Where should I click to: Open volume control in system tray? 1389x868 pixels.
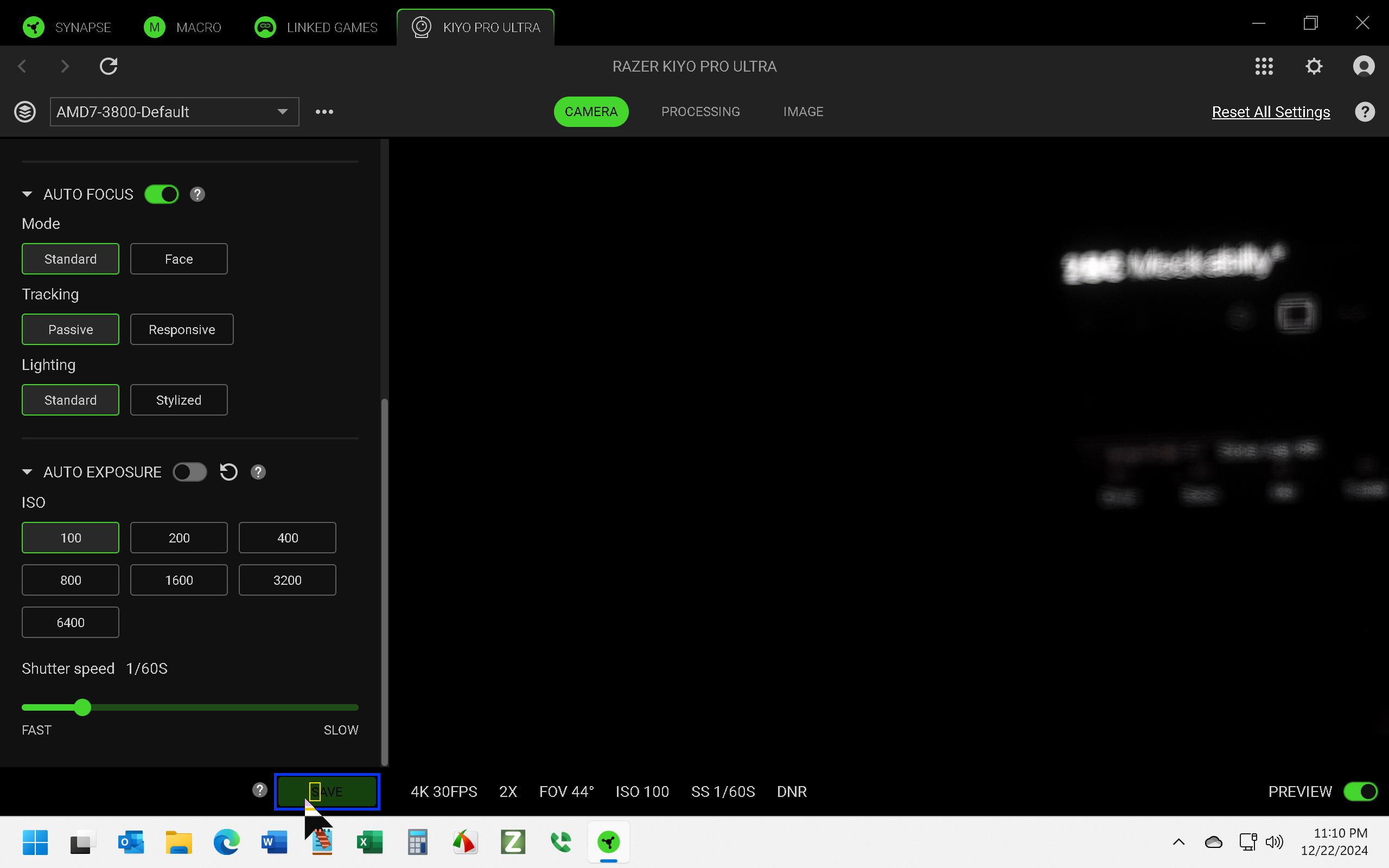click(1273, 842)
